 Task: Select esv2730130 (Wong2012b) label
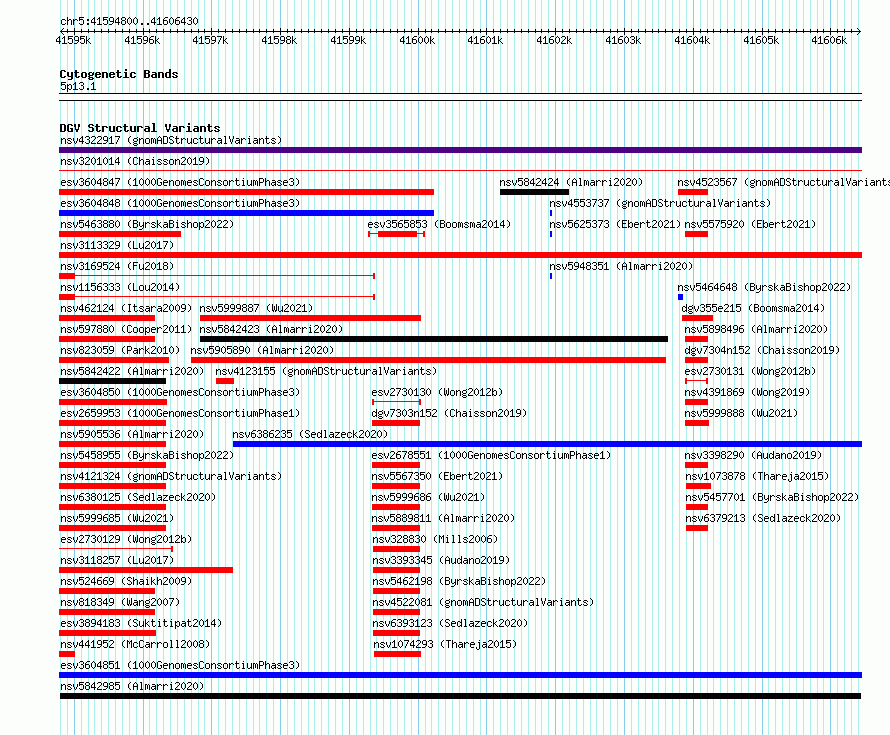point(437,392)
